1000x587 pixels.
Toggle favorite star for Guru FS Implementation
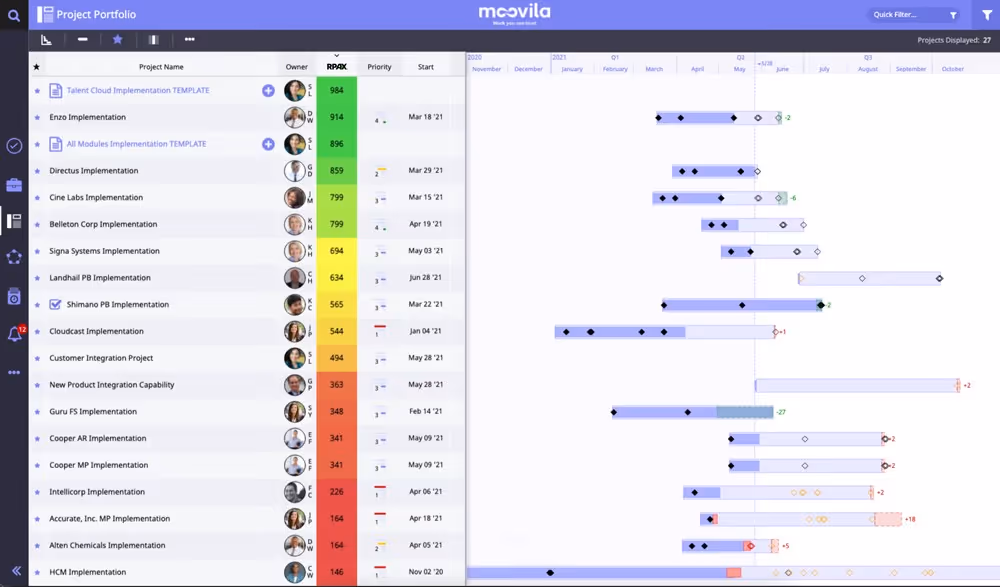tap(37, 412)
